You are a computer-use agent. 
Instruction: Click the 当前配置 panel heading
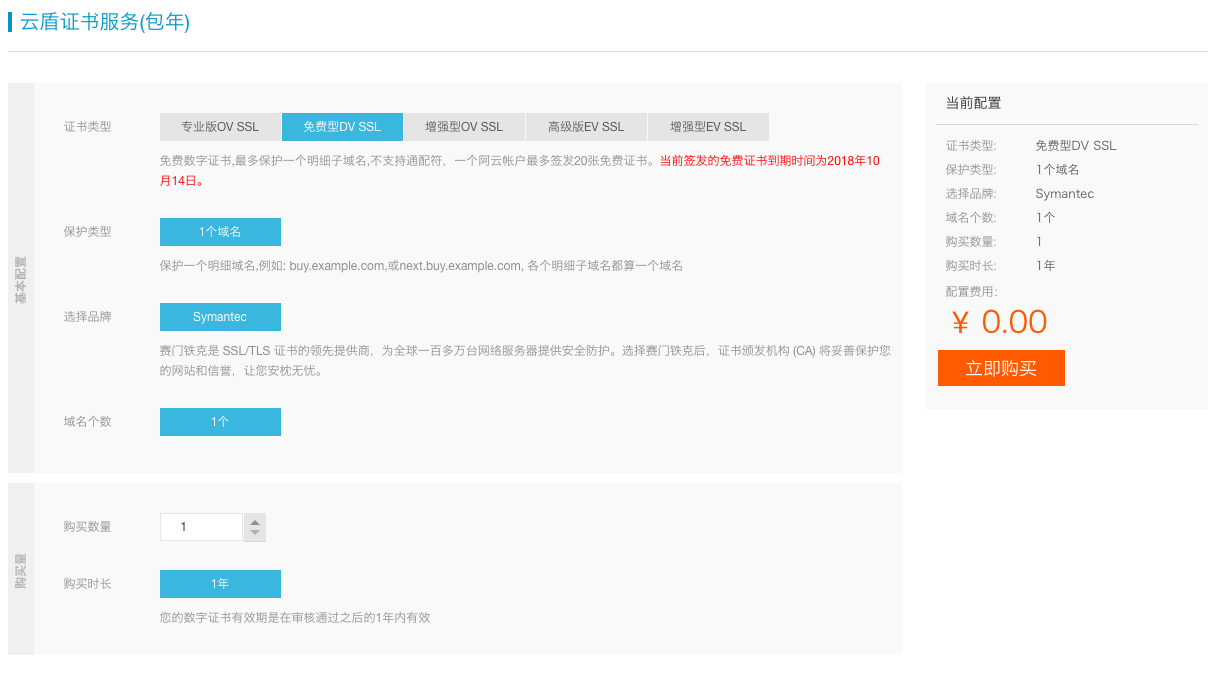click(x=974, y=103)
